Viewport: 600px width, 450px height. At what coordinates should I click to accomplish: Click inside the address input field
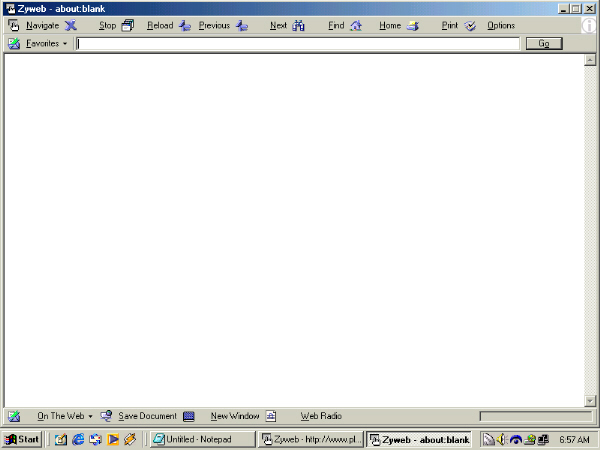[x=298, y=44]
